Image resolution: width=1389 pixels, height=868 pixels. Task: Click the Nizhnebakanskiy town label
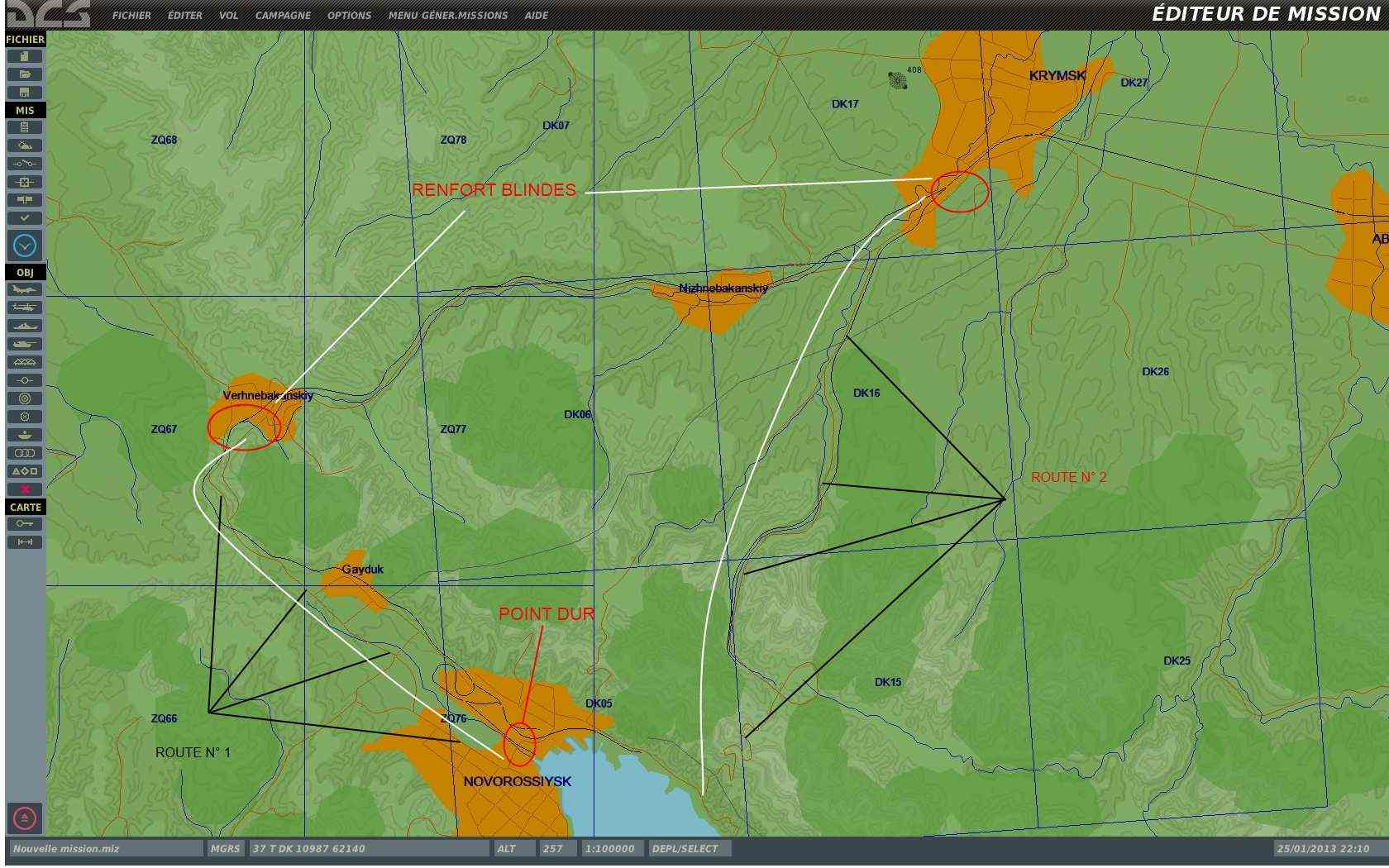pos(723,289)
